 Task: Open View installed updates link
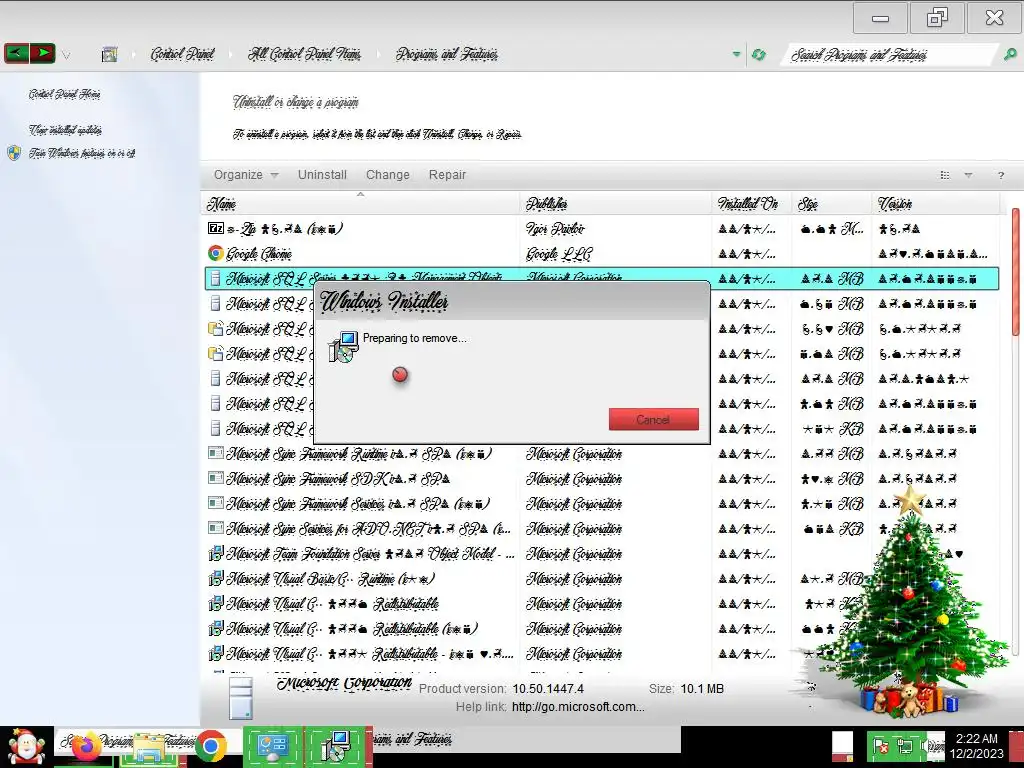coord(65,130)
